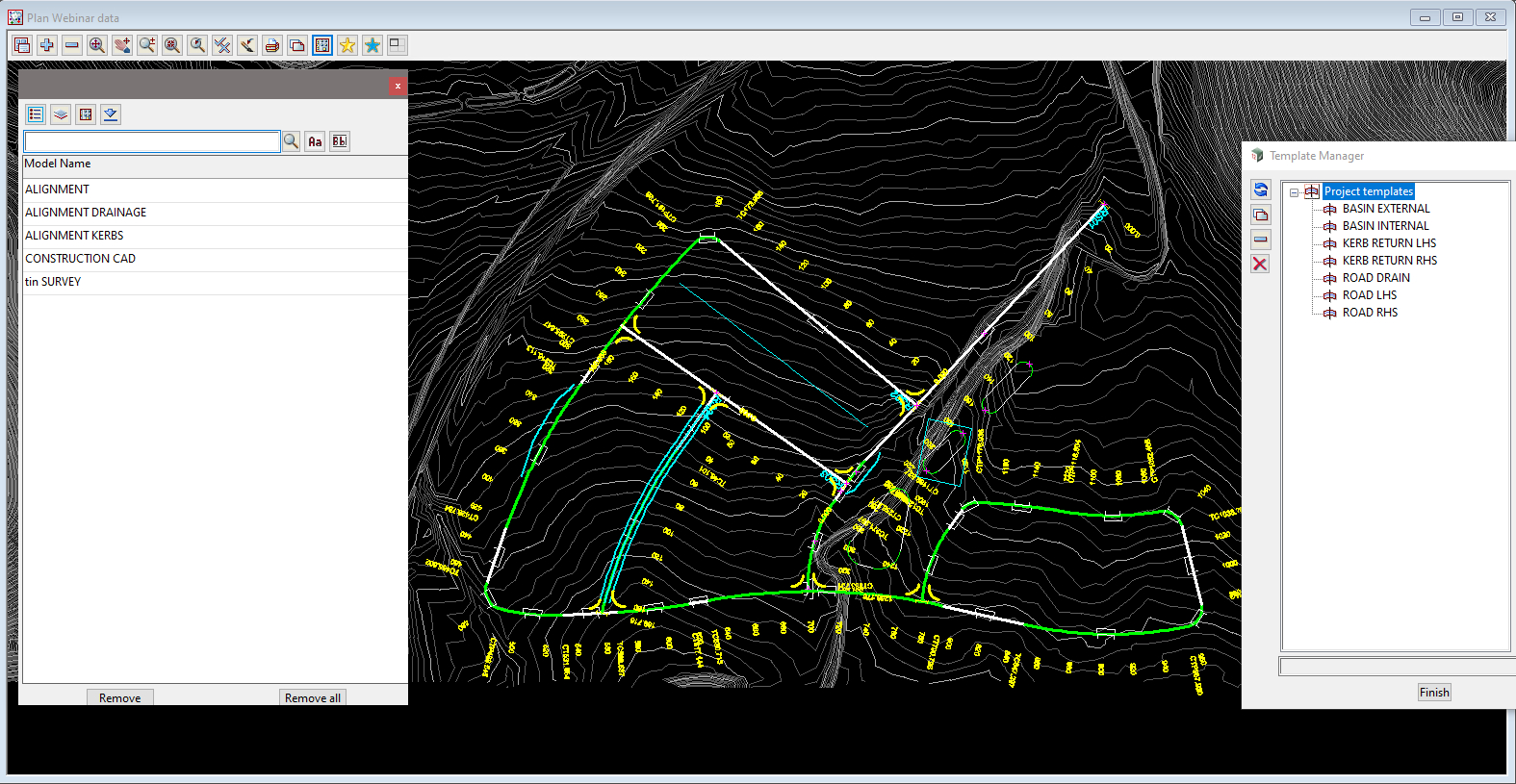The width and height of the screenshot is (1516, 784).
Task: Select the KERB RETURN LHS template
Action: pos(1389,243)
